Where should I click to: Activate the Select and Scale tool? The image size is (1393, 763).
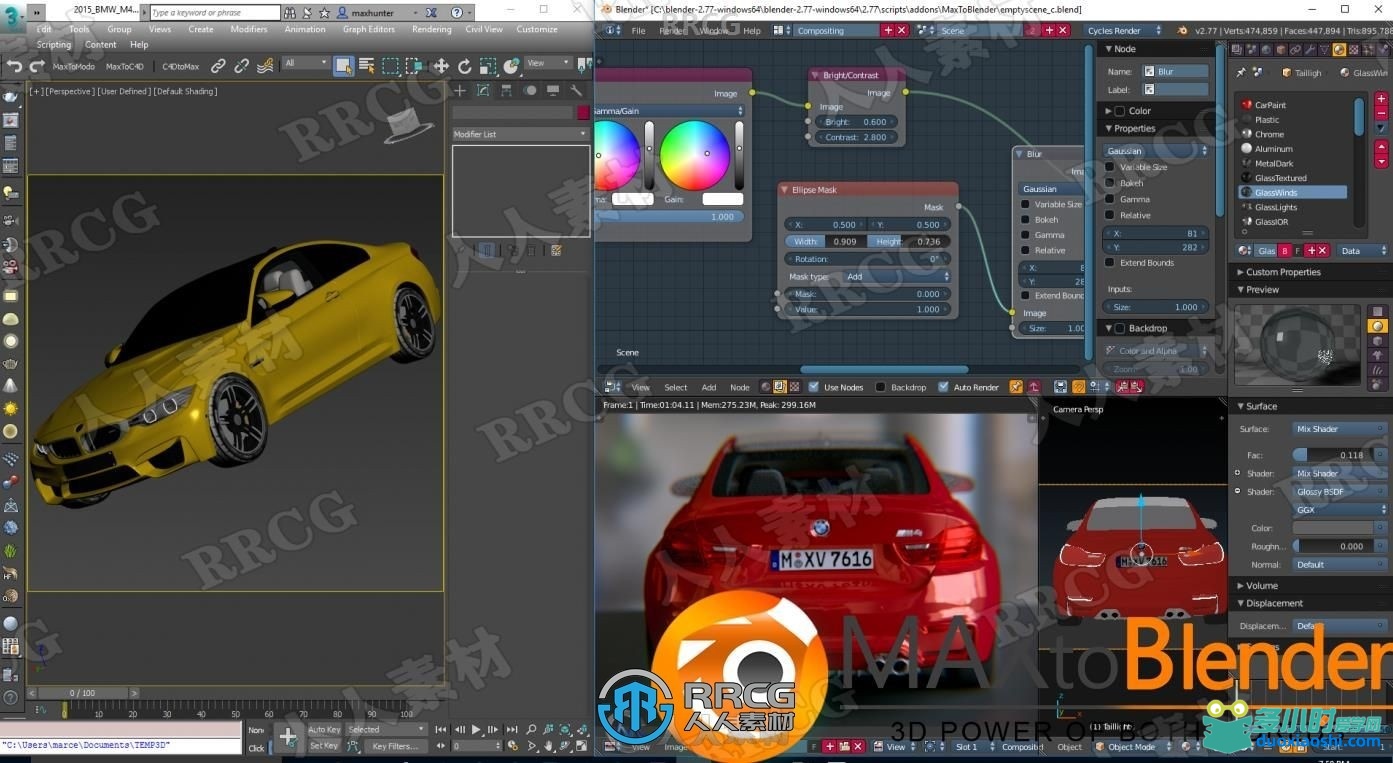(x=488, y=66)
